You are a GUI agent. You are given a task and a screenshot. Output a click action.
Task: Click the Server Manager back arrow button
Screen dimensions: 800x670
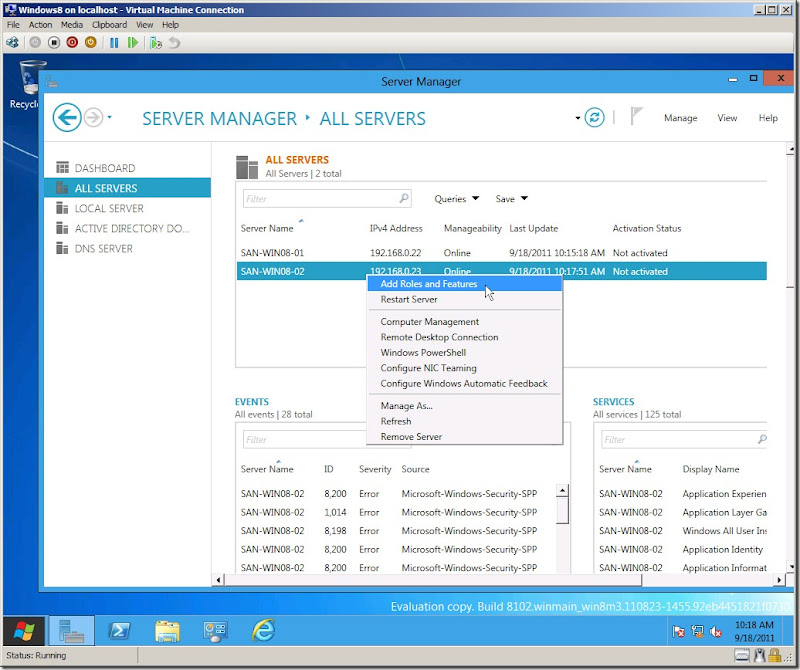(x=67, y=118)
